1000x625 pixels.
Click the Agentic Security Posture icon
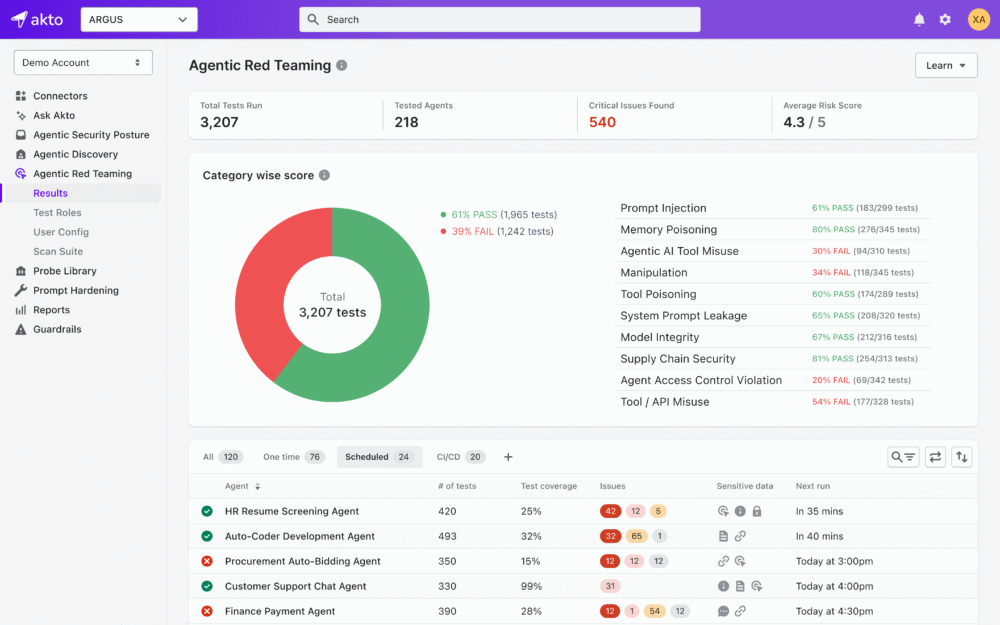pos(21,135)
